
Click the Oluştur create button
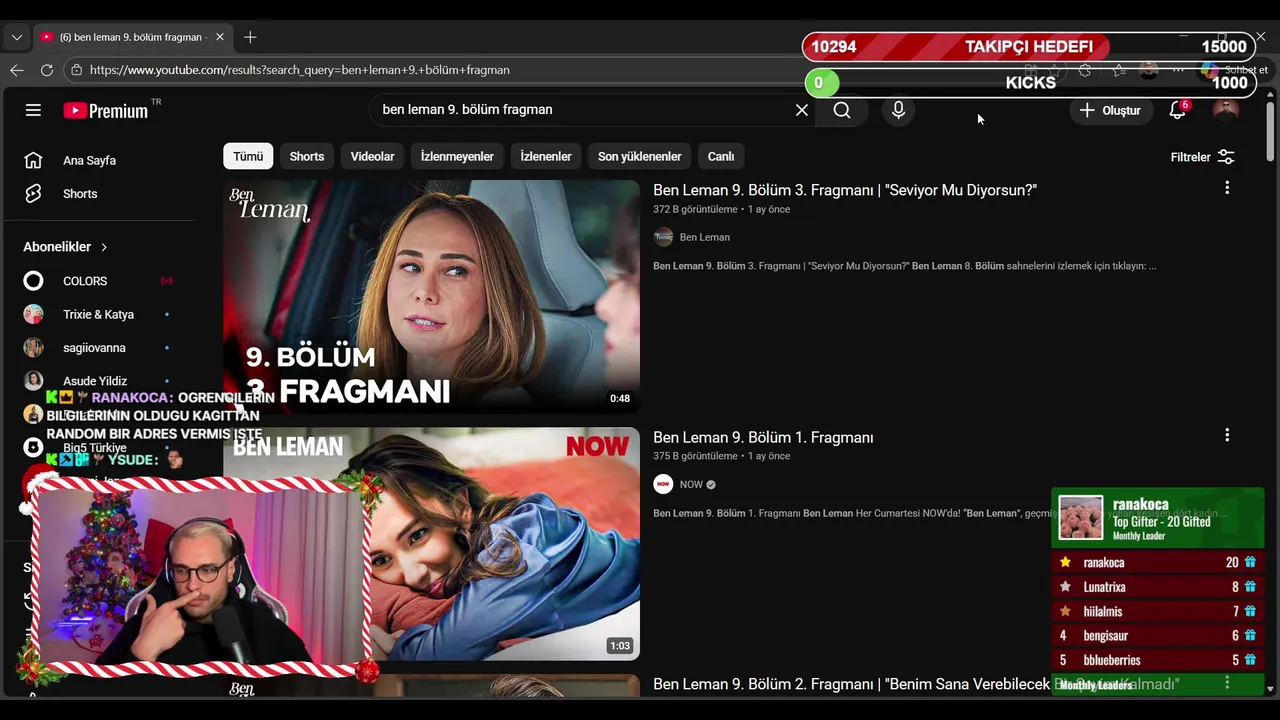point(1110,110)
